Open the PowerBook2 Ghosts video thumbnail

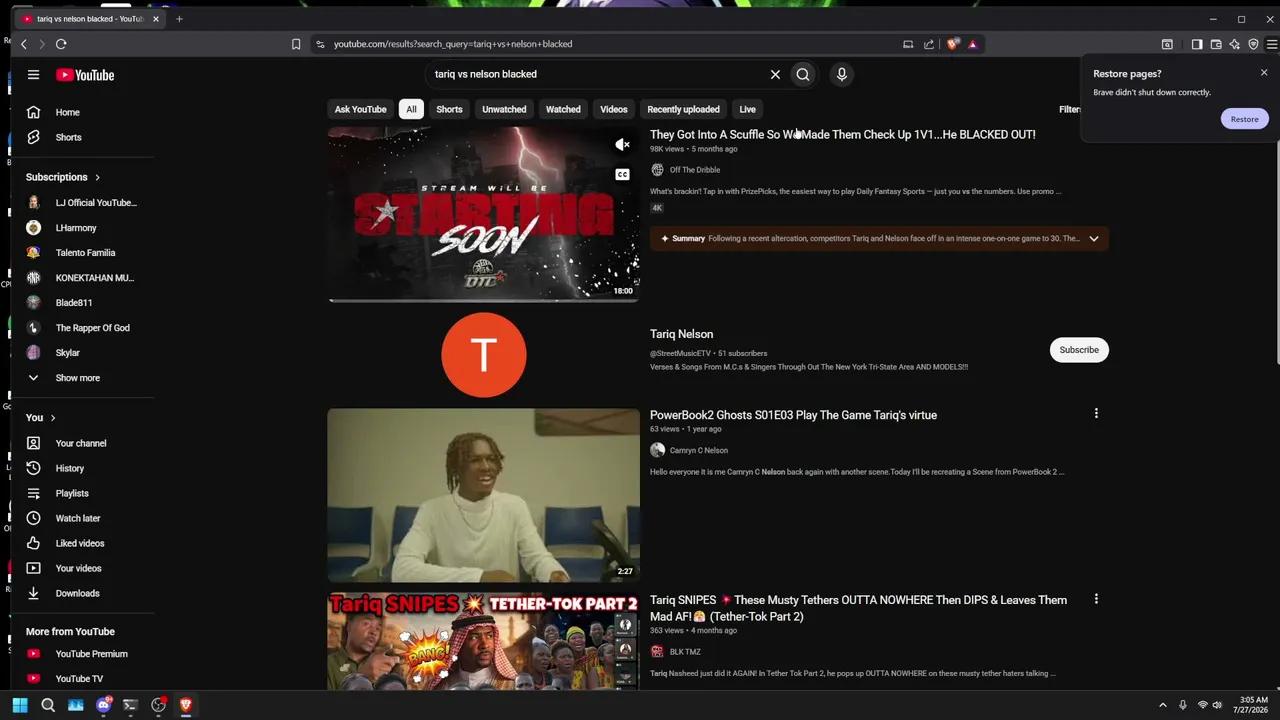483,495
